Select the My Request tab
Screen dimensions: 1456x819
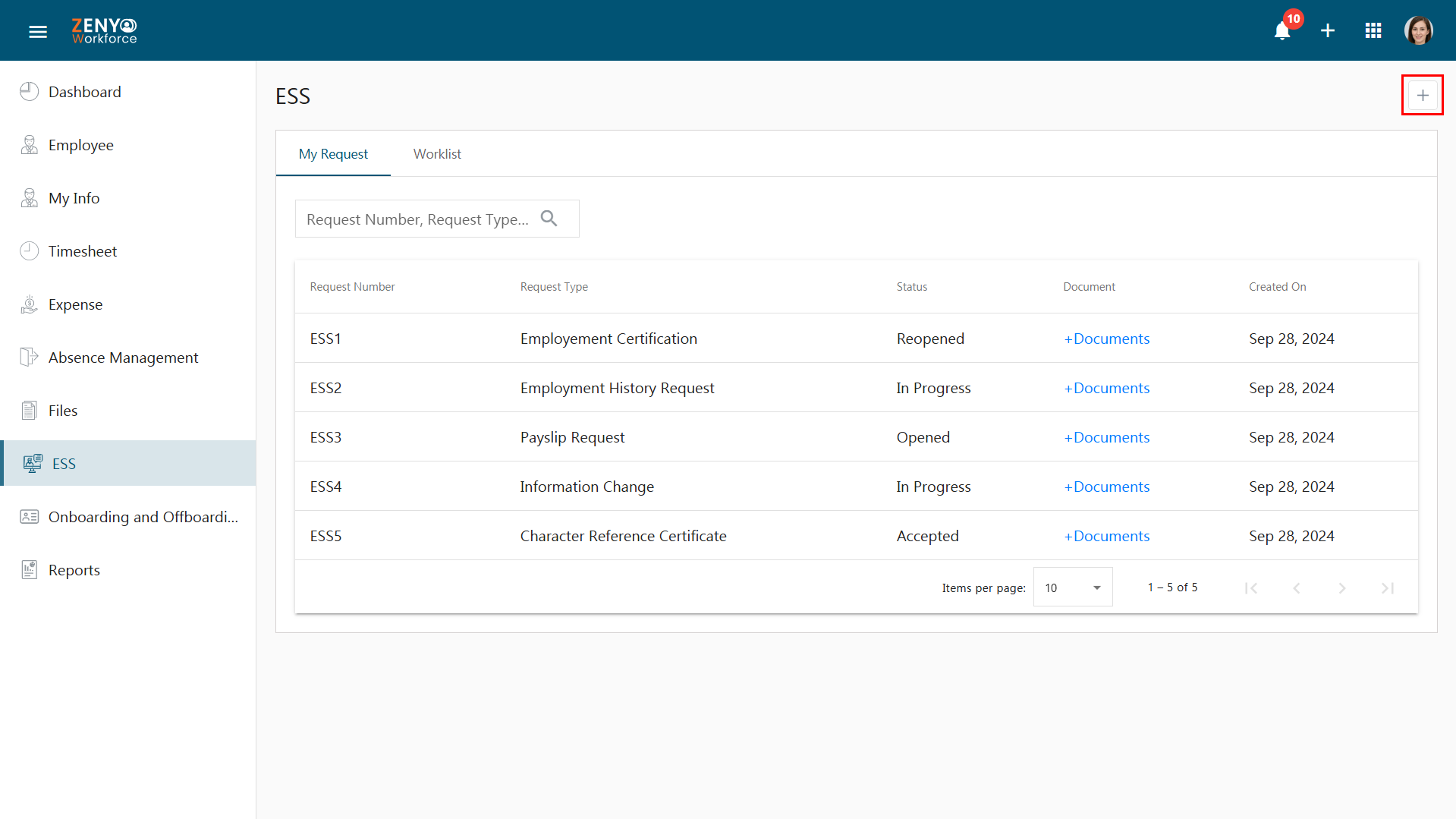333,154
